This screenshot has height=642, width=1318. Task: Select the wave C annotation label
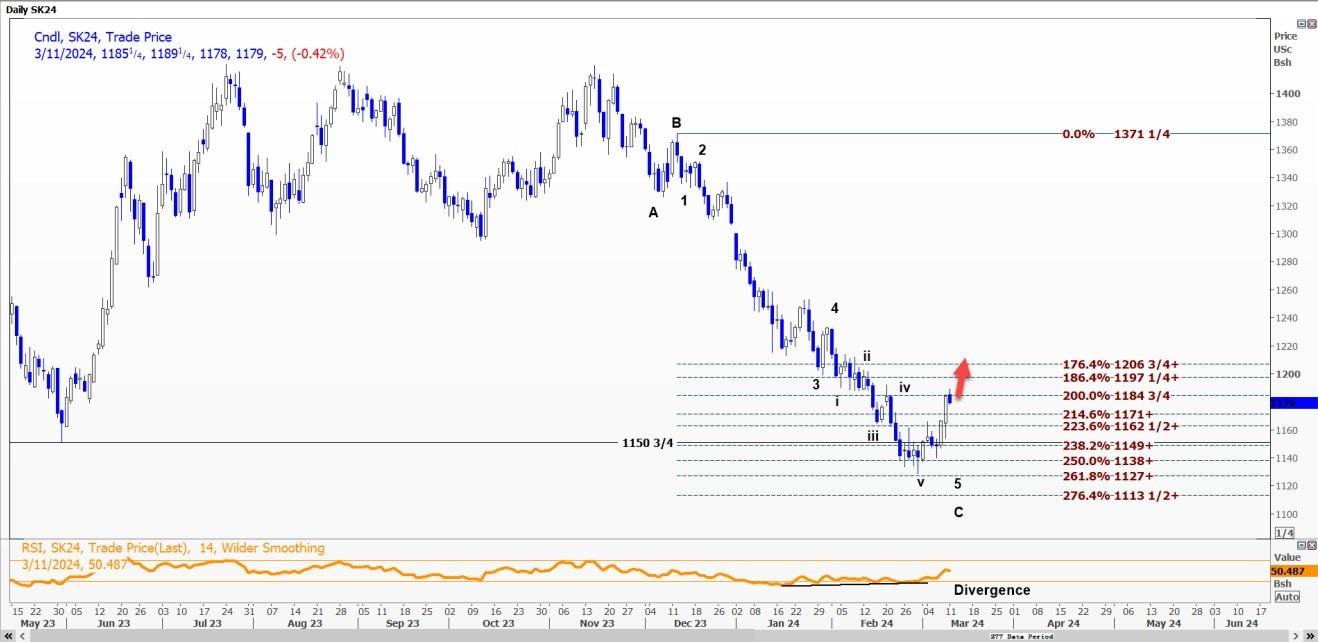958,513
